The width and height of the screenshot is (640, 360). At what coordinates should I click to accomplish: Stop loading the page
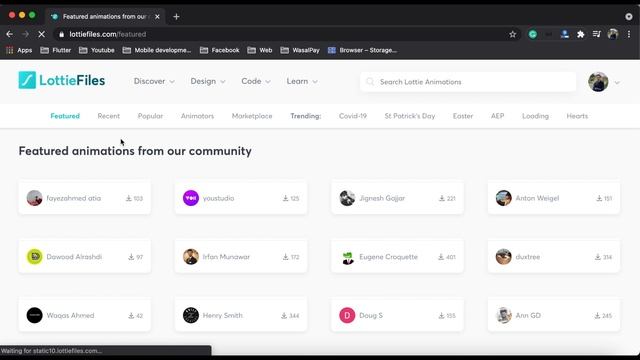click(x=41, y=34)
